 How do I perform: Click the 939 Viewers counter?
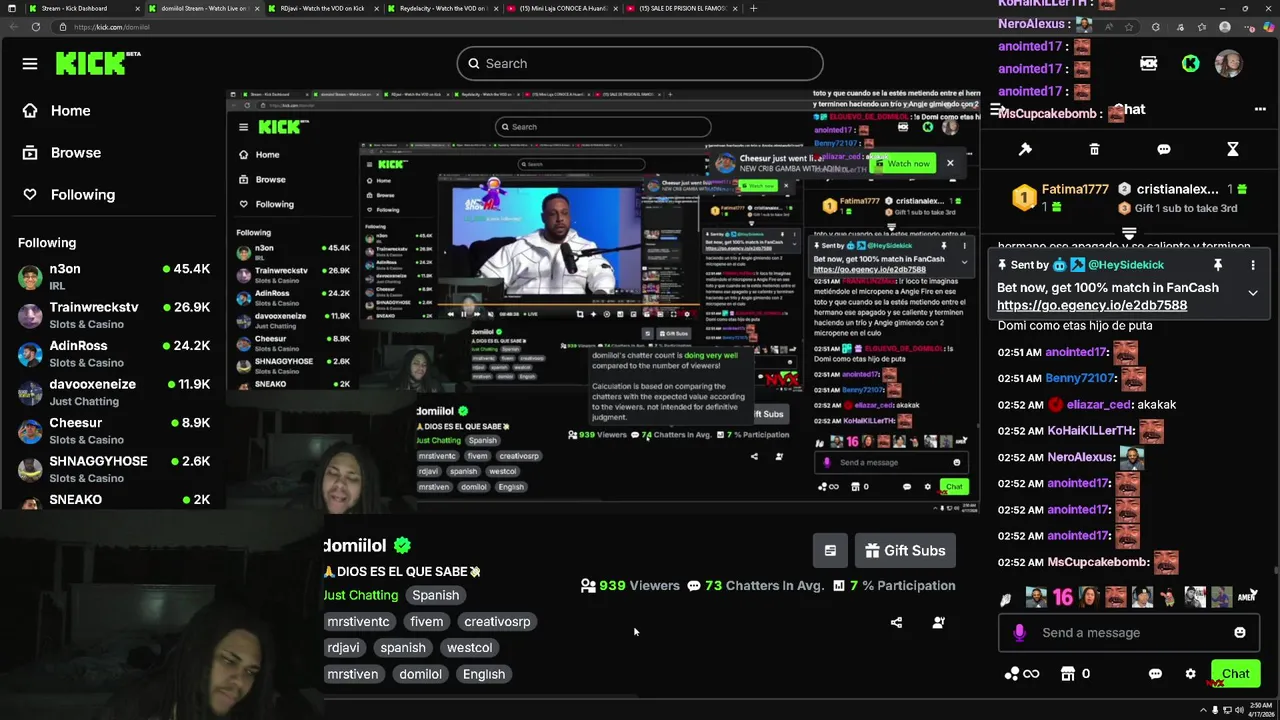coord(630,586)
